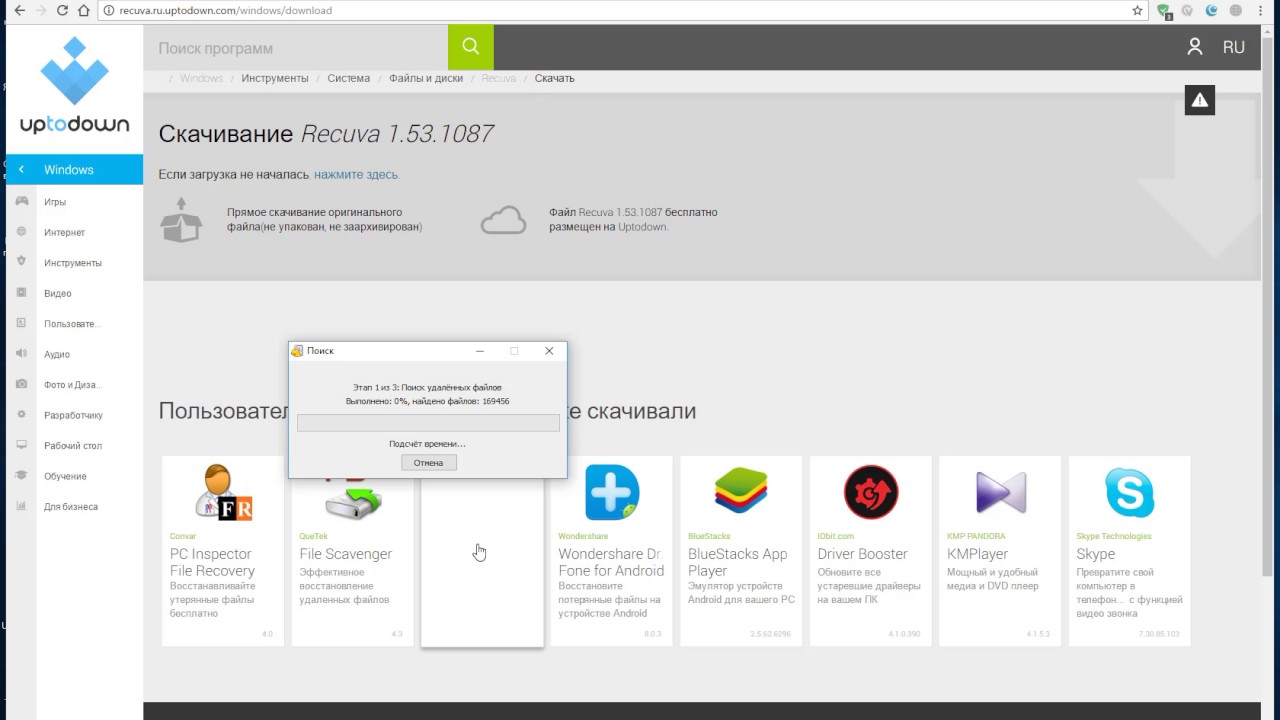
Task: Open Разработчику category in sidebar
Action: (x=73, y=415)
